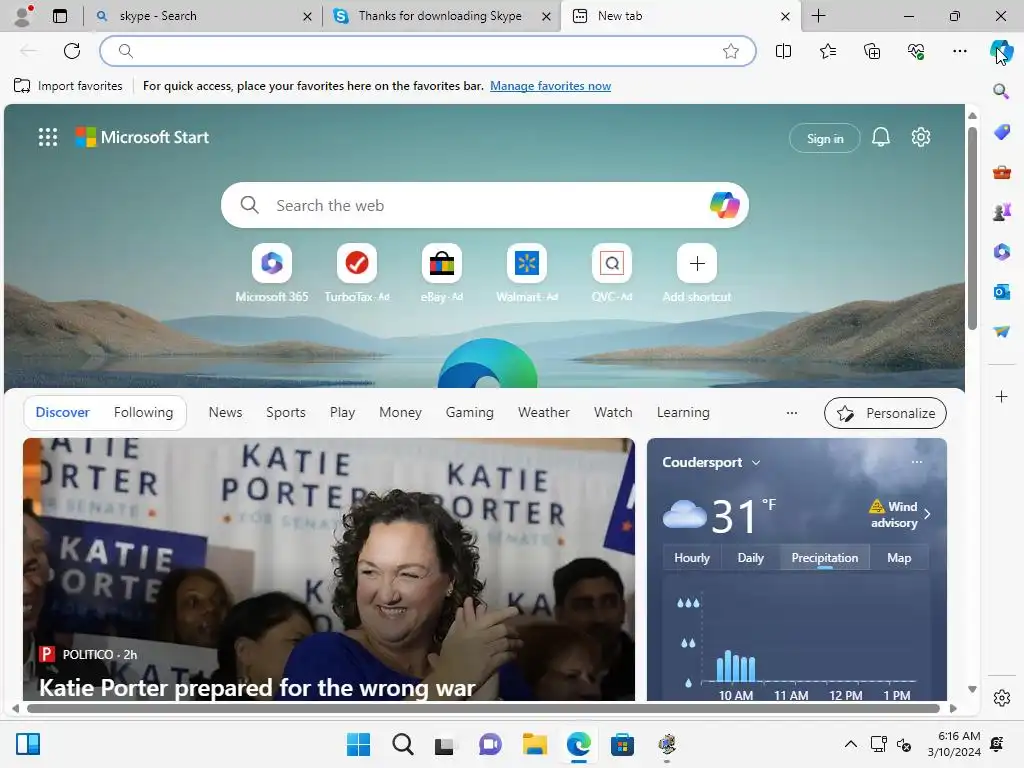The width and height of the screenshot is (1024, 768).
Task: Open the Learning category
Action: click(683, 413)
